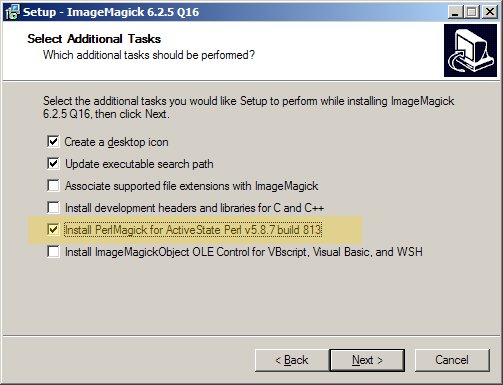Disable Update executable search path checkbox
The width and height of the screenshot is (503, 385).
[53, 163]
